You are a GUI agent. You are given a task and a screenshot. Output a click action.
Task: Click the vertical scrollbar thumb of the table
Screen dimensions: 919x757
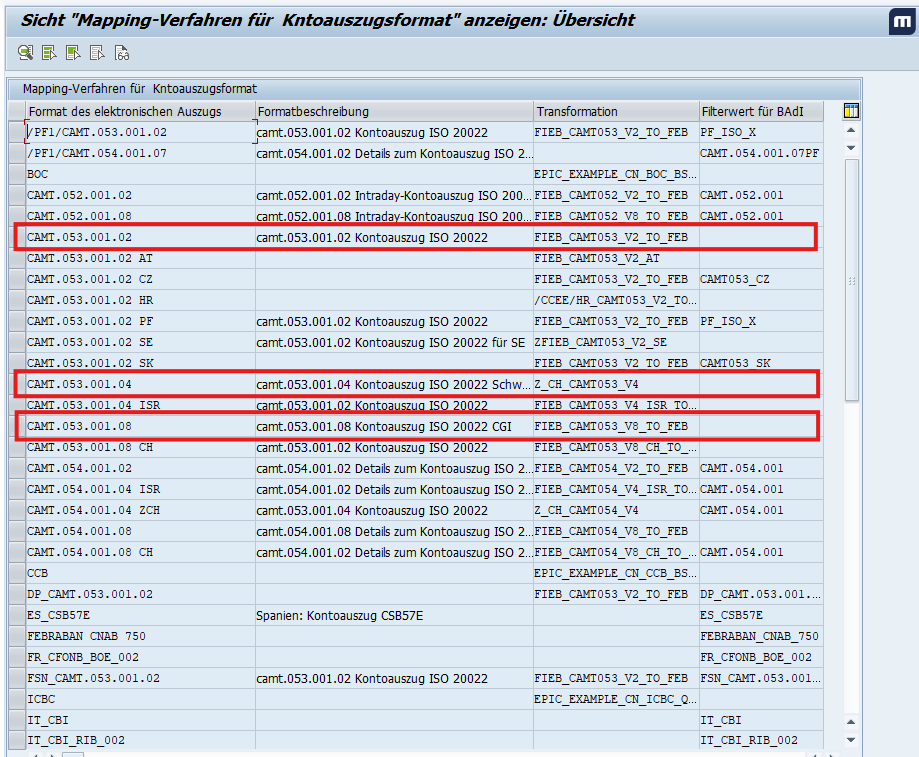pyautogui.click(x=851, y=280)
